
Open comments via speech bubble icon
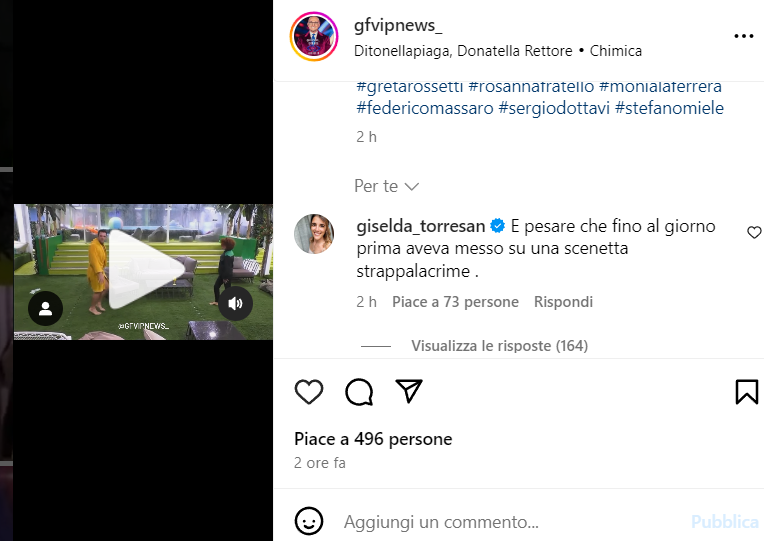359,392
